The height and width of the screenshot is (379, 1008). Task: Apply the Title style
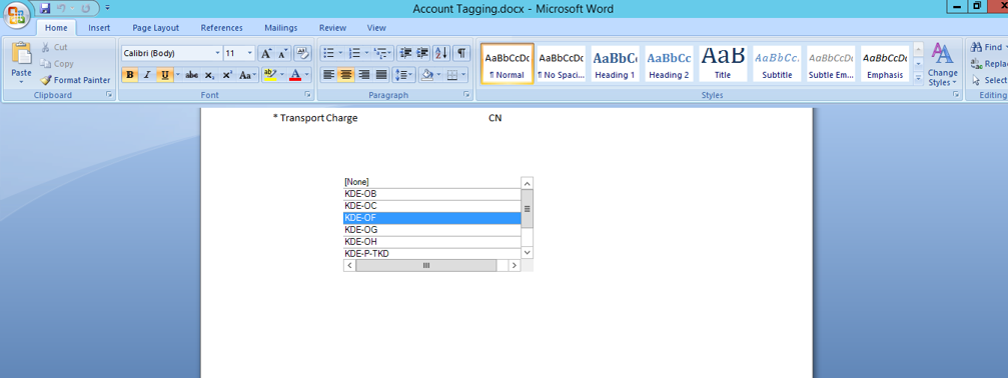coord(723,64)
